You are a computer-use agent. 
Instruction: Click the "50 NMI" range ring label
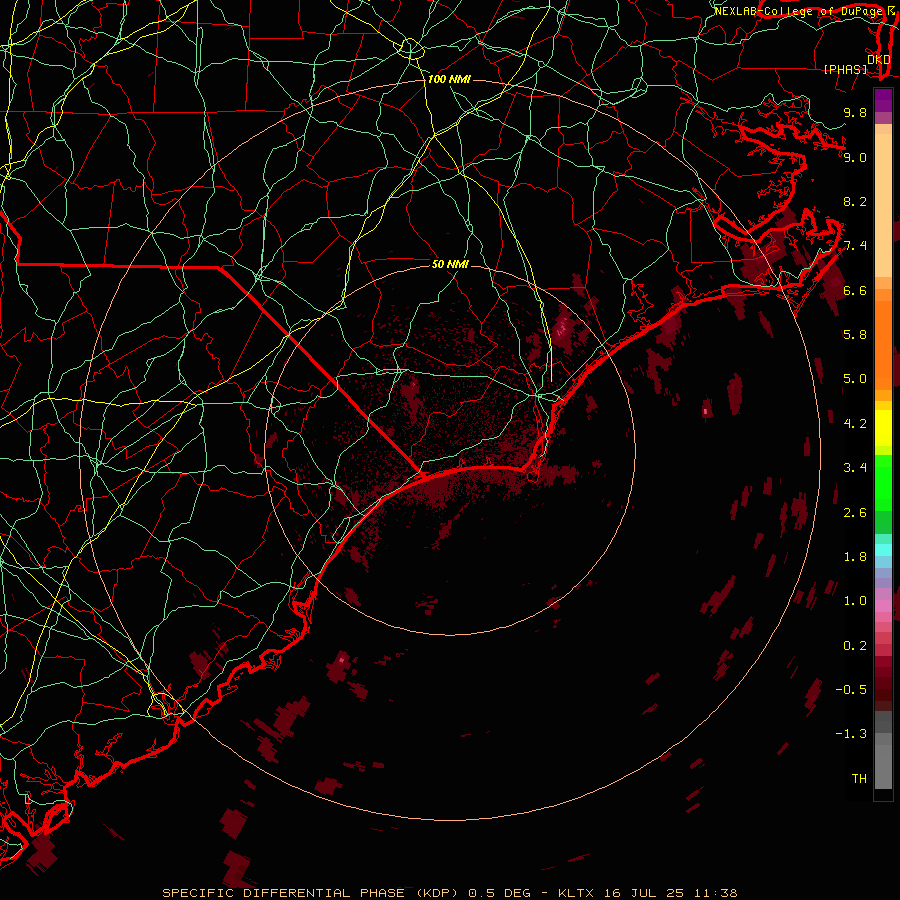pos(450,264)
